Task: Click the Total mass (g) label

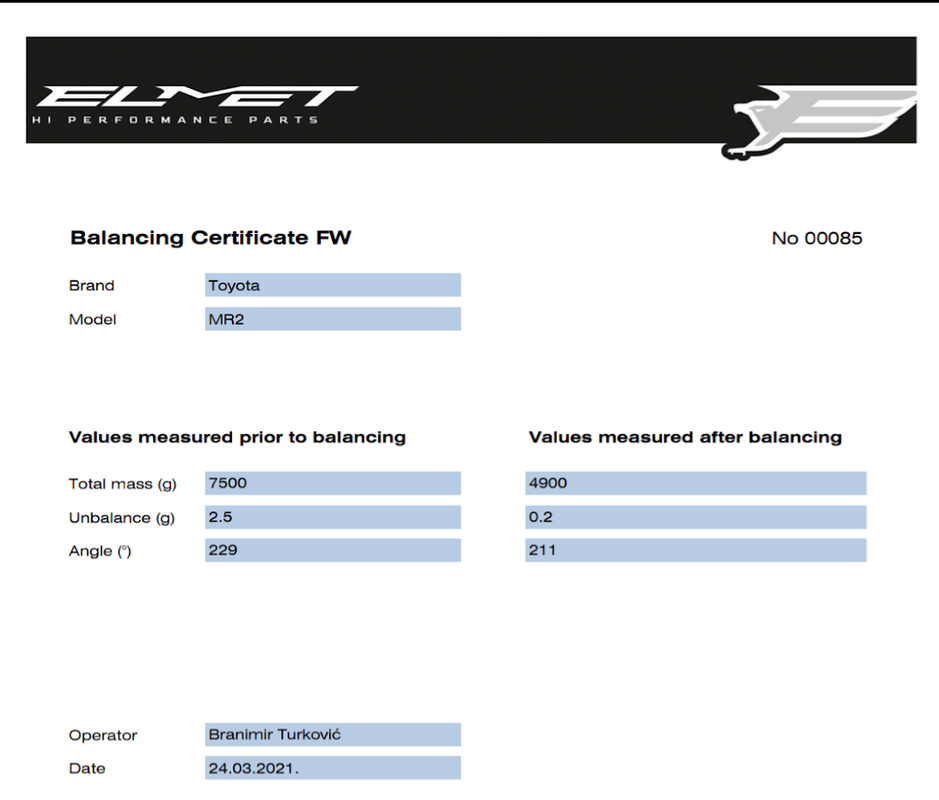Action: tap(123, 484)
